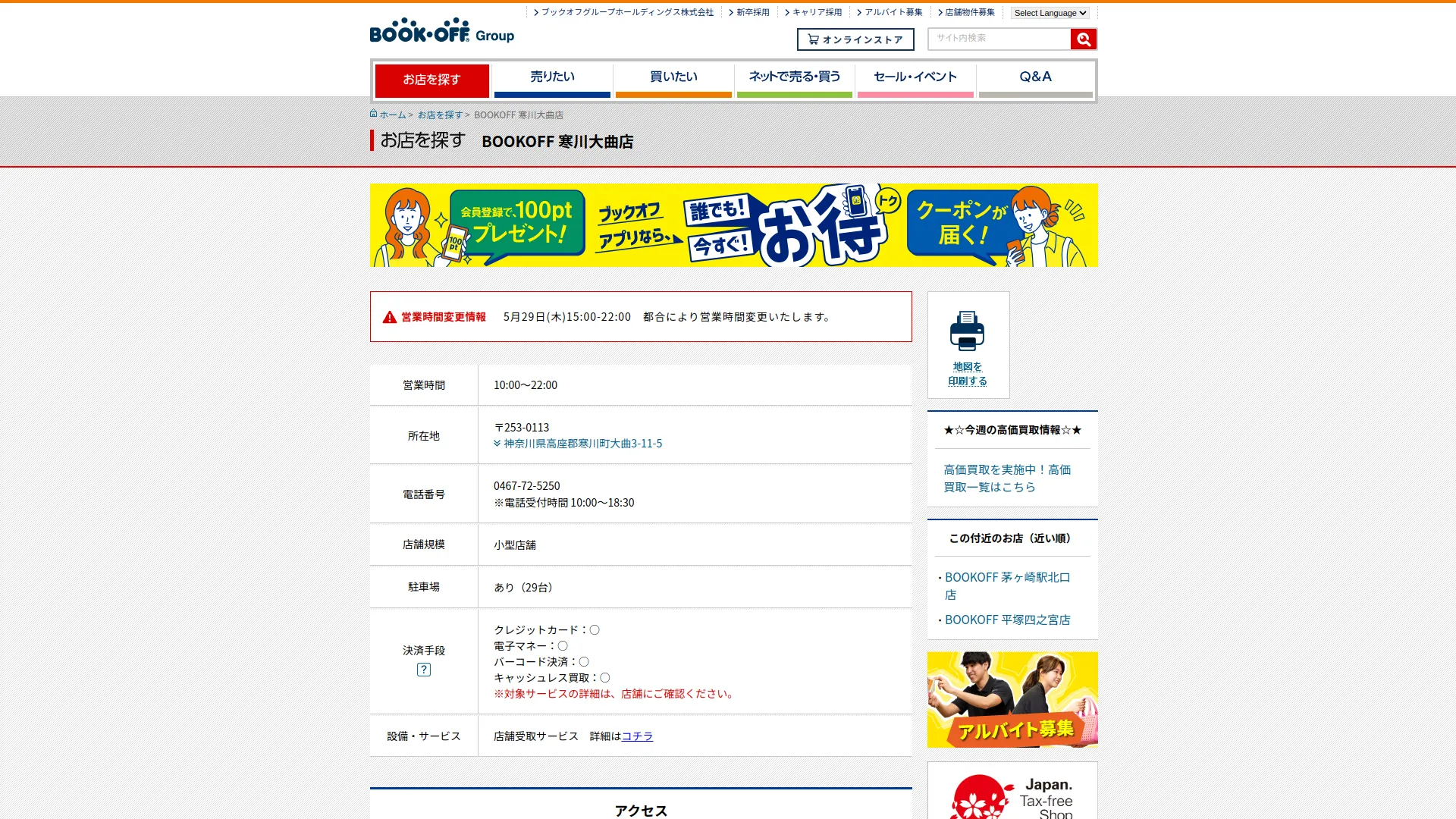This screenshot has height=819, width=1456.
Task: Click the postal code 〒253-0113 text
Action: tap(522, 428)
